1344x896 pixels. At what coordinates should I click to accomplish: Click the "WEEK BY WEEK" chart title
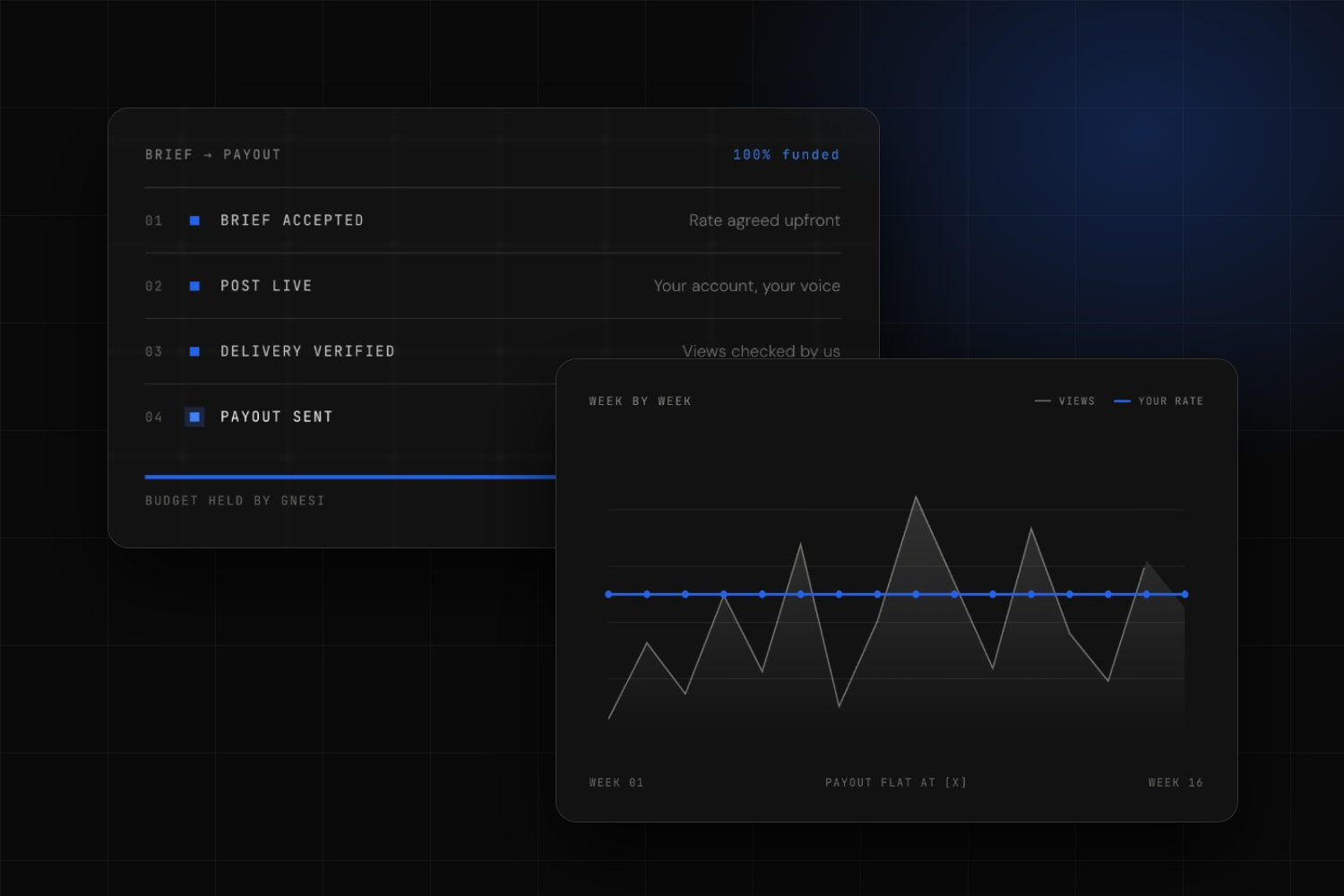(641, 401)
